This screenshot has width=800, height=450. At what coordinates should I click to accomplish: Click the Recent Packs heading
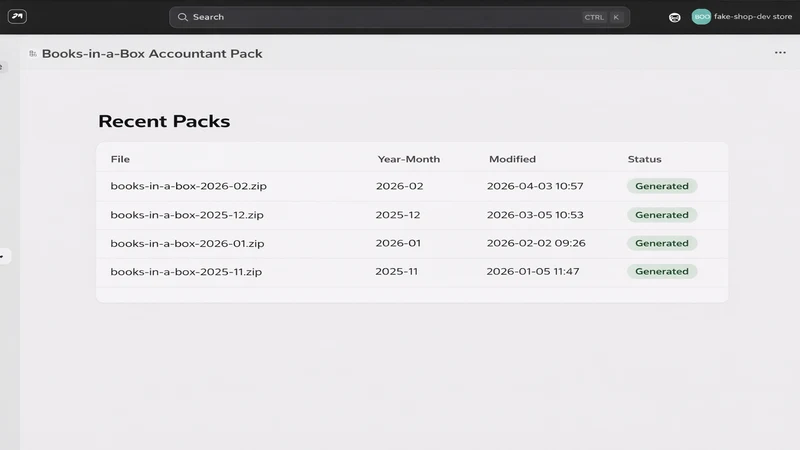(164, 121)
